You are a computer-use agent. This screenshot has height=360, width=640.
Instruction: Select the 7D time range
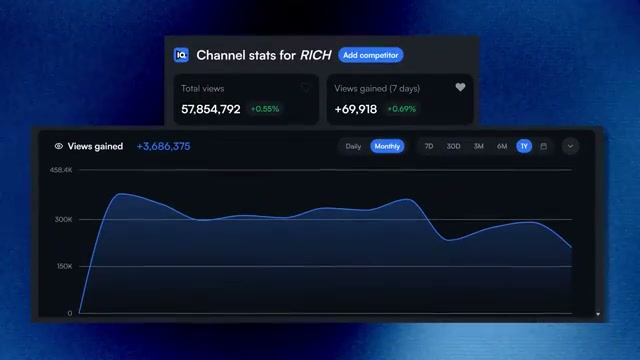429,146
